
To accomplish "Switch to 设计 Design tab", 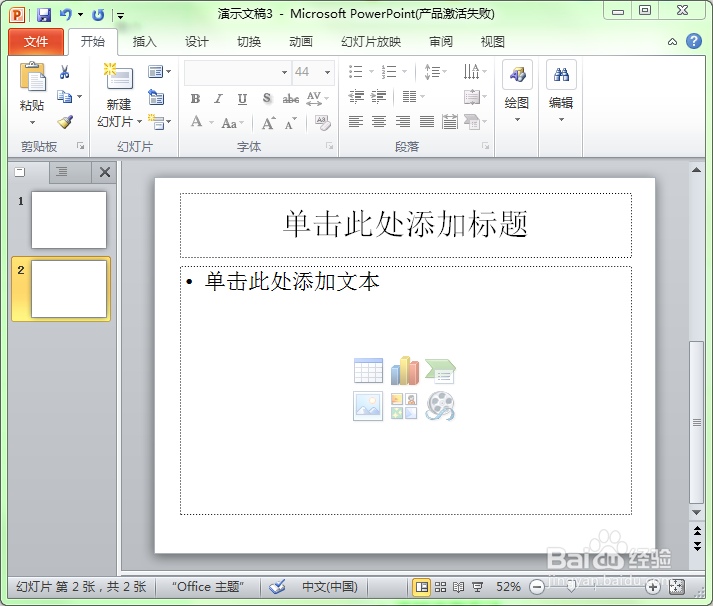I will 196,42.
